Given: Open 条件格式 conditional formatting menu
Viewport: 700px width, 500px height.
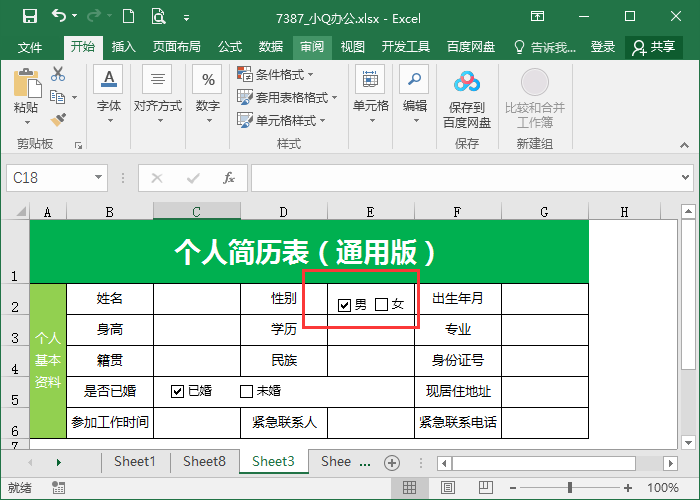Looking at the screenshot, I should point(275,74).
